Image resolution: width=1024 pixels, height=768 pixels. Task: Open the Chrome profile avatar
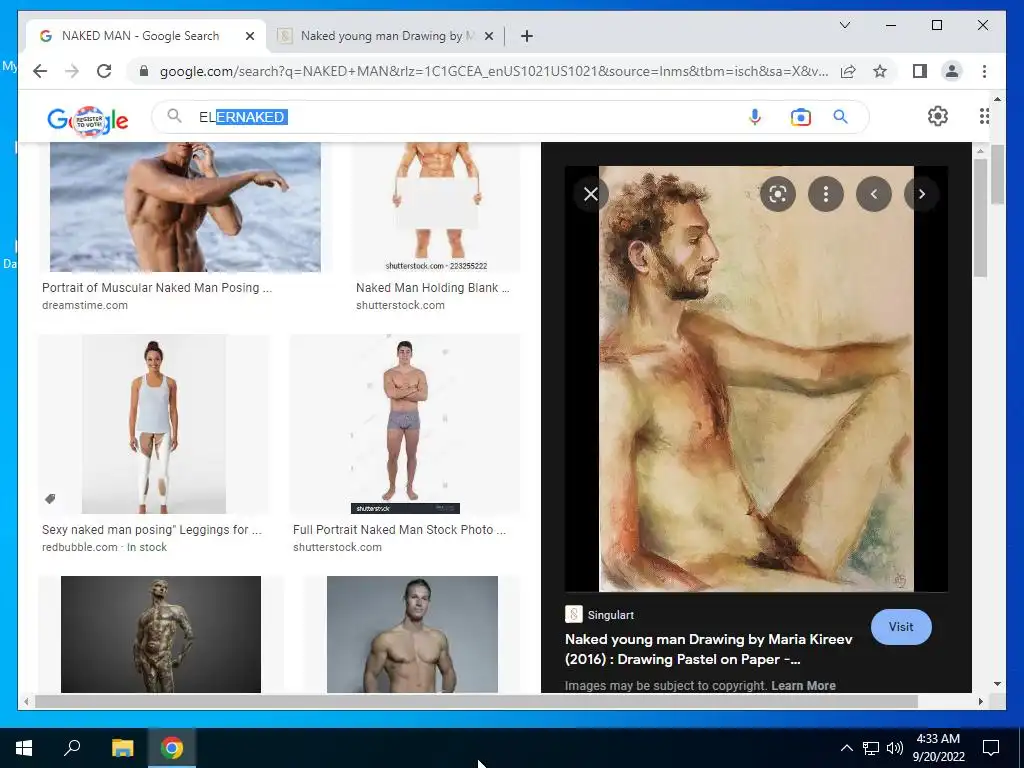click(952, 71)
